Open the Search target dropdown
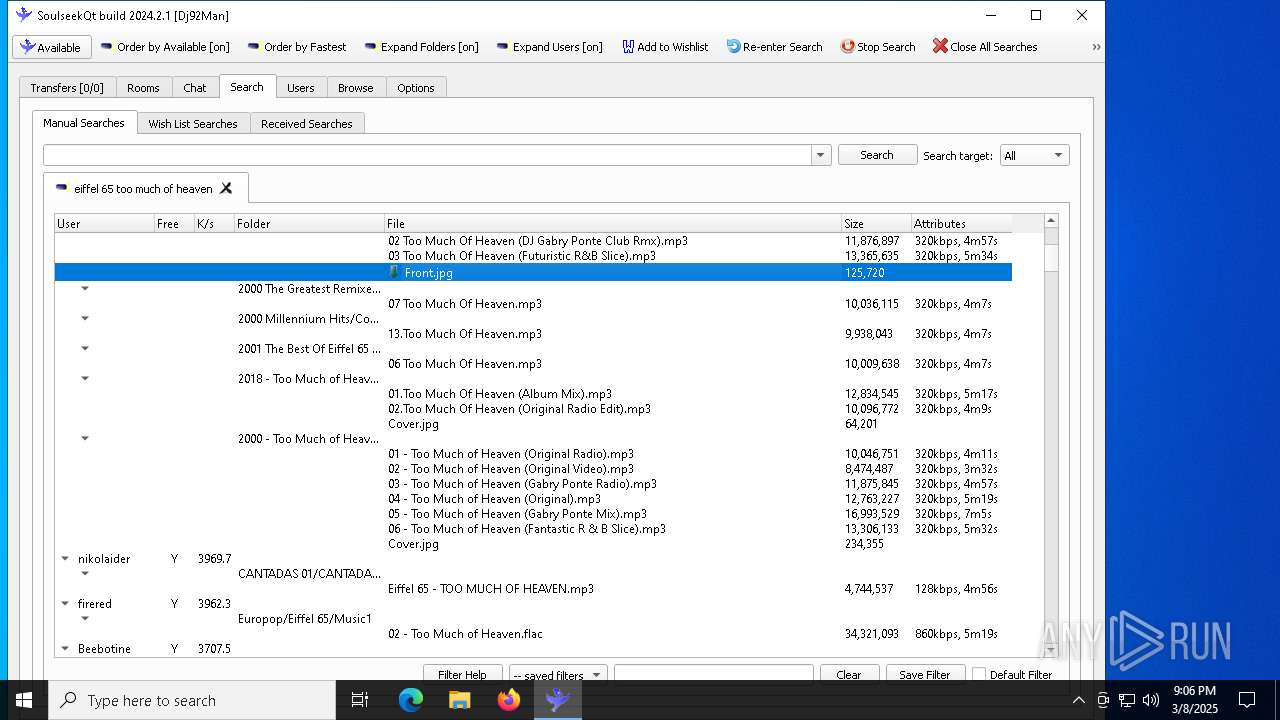 tap(1034, 155)
